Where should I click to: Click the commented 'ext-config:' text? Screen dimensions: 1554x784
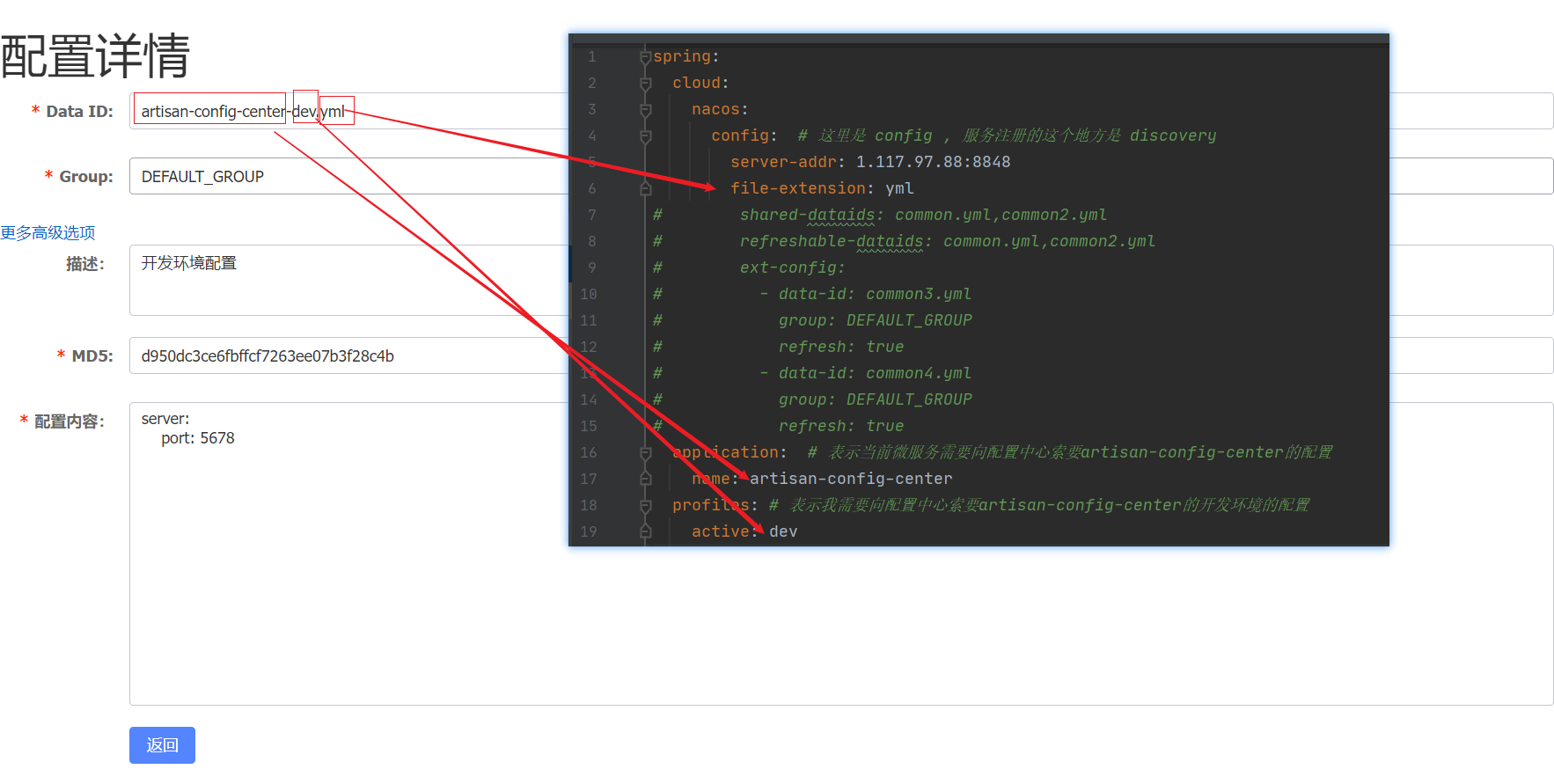click(792, 267)
